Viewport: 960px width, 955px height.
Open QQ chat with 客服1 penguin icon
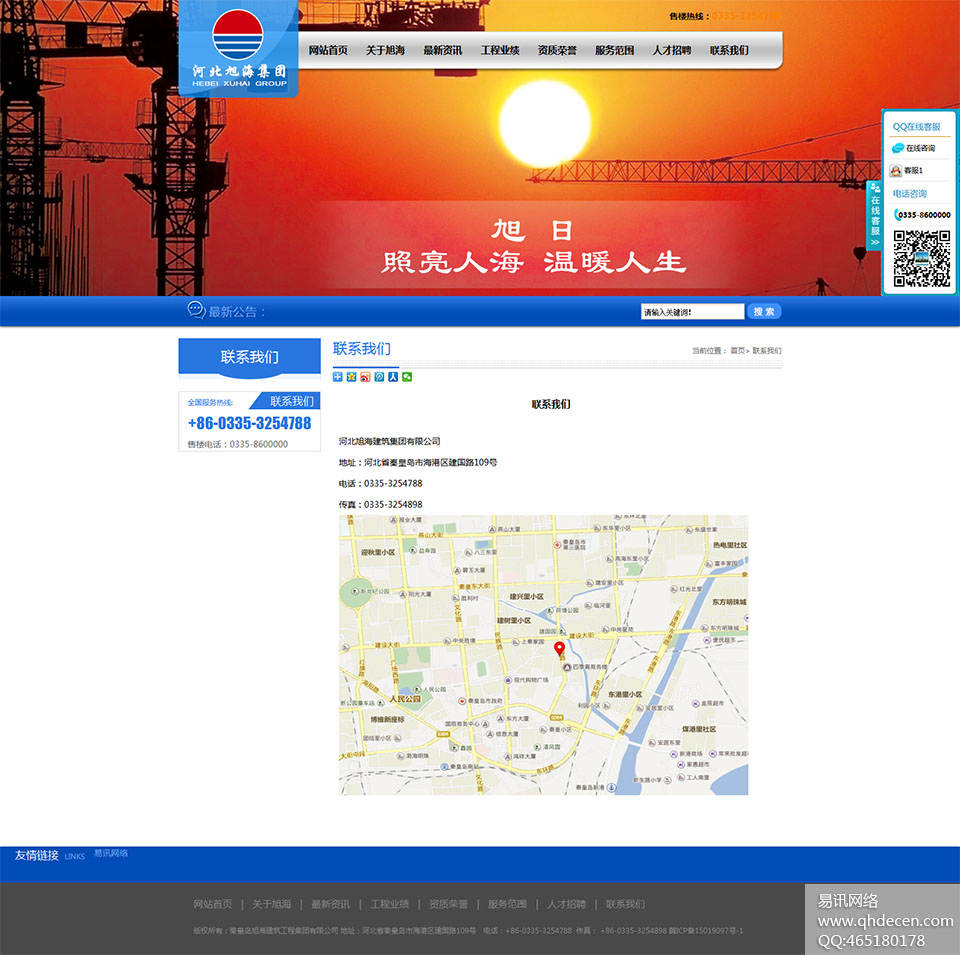pyautogui.click(x=896, y=171)
